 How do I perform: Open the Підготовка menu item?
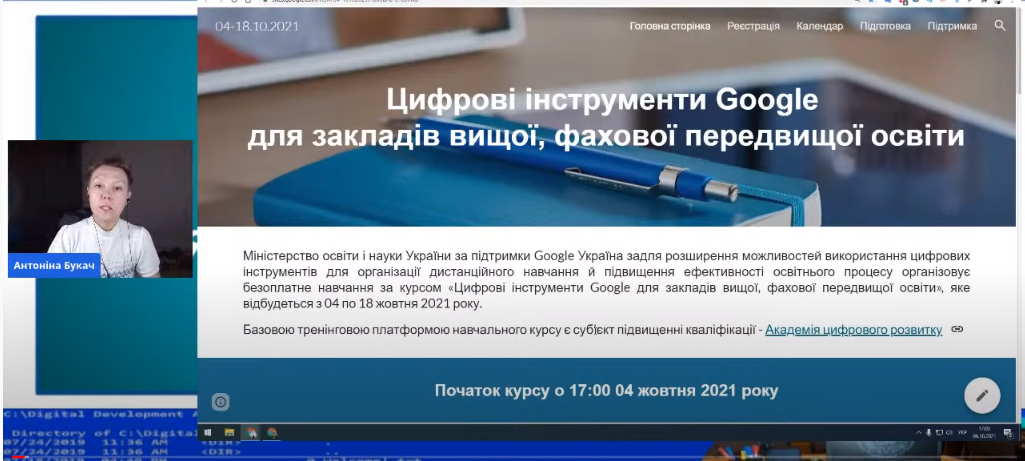click(x=885, y=26)
